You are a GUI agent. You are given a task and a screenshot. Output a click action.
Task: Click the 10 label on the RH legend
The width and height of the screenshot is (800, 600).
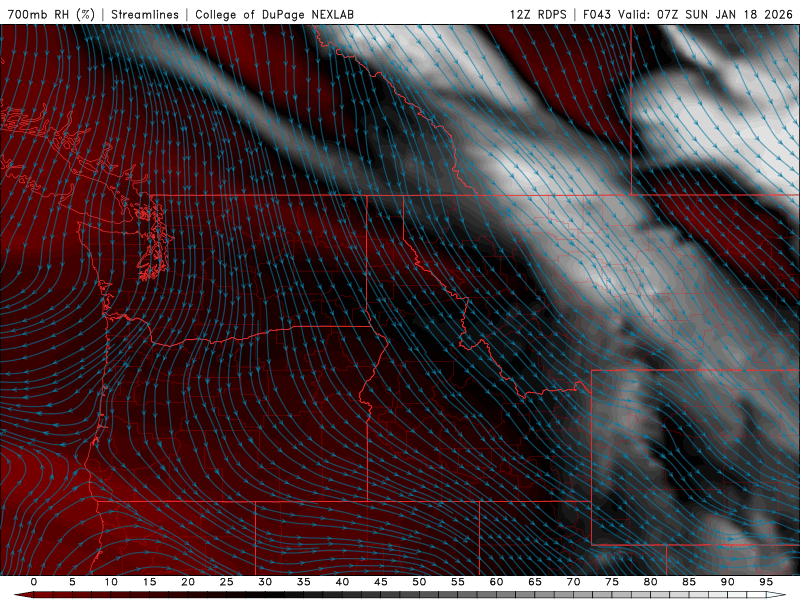pos(111,582)
